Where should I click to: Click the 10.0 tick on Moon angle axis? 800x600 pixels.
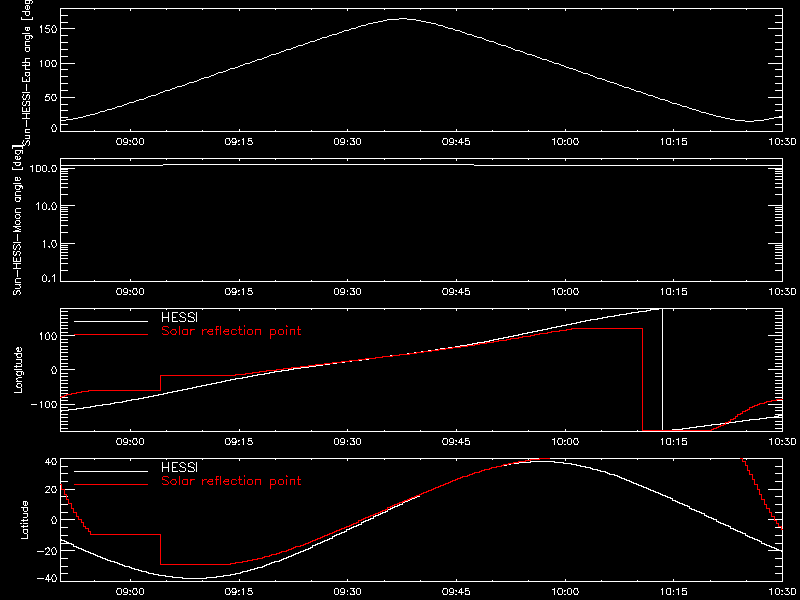coord(47,206)
